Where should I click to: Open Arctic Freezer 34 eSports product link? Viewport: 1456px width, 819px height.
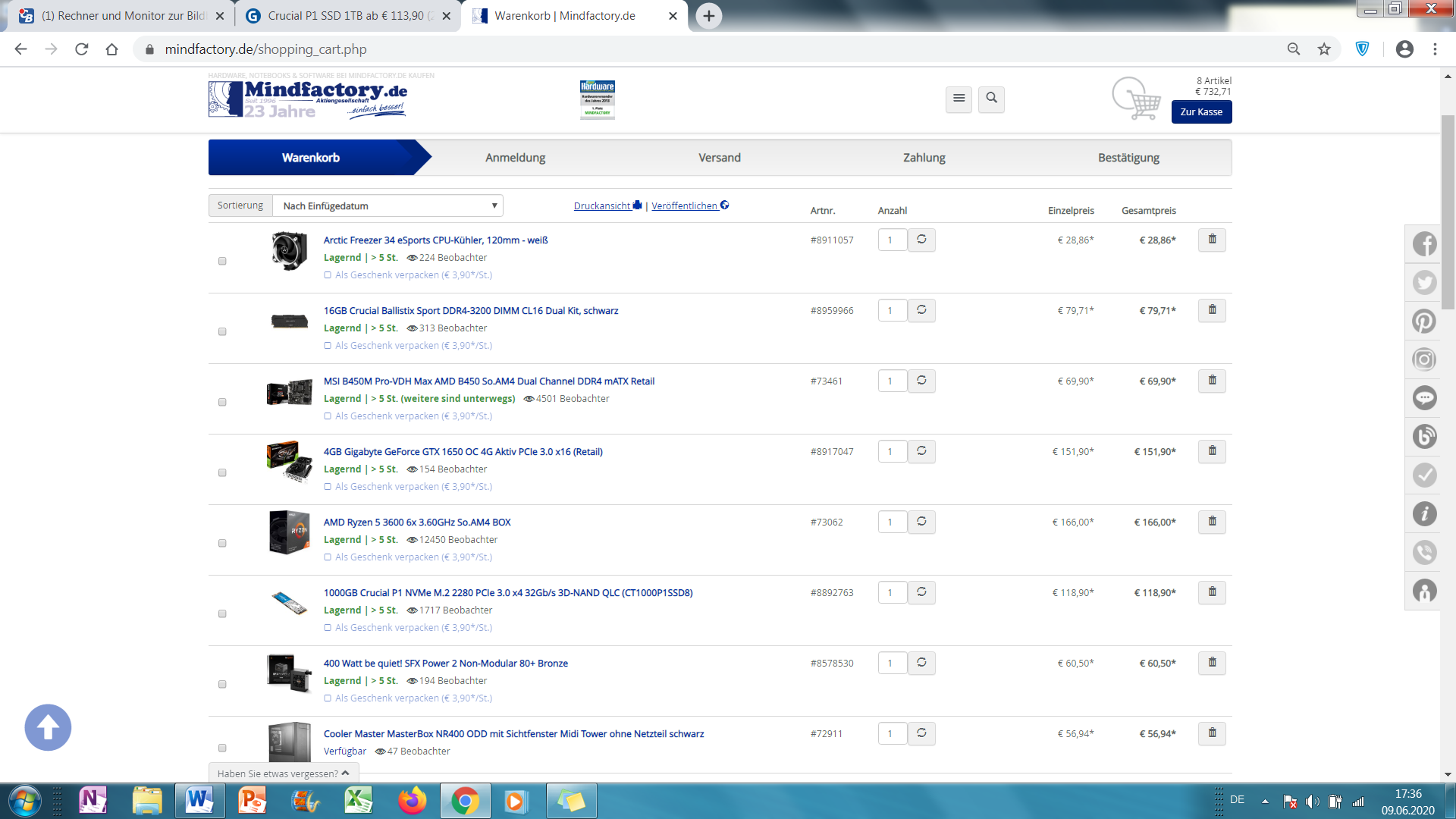click(x=435, y=240)
